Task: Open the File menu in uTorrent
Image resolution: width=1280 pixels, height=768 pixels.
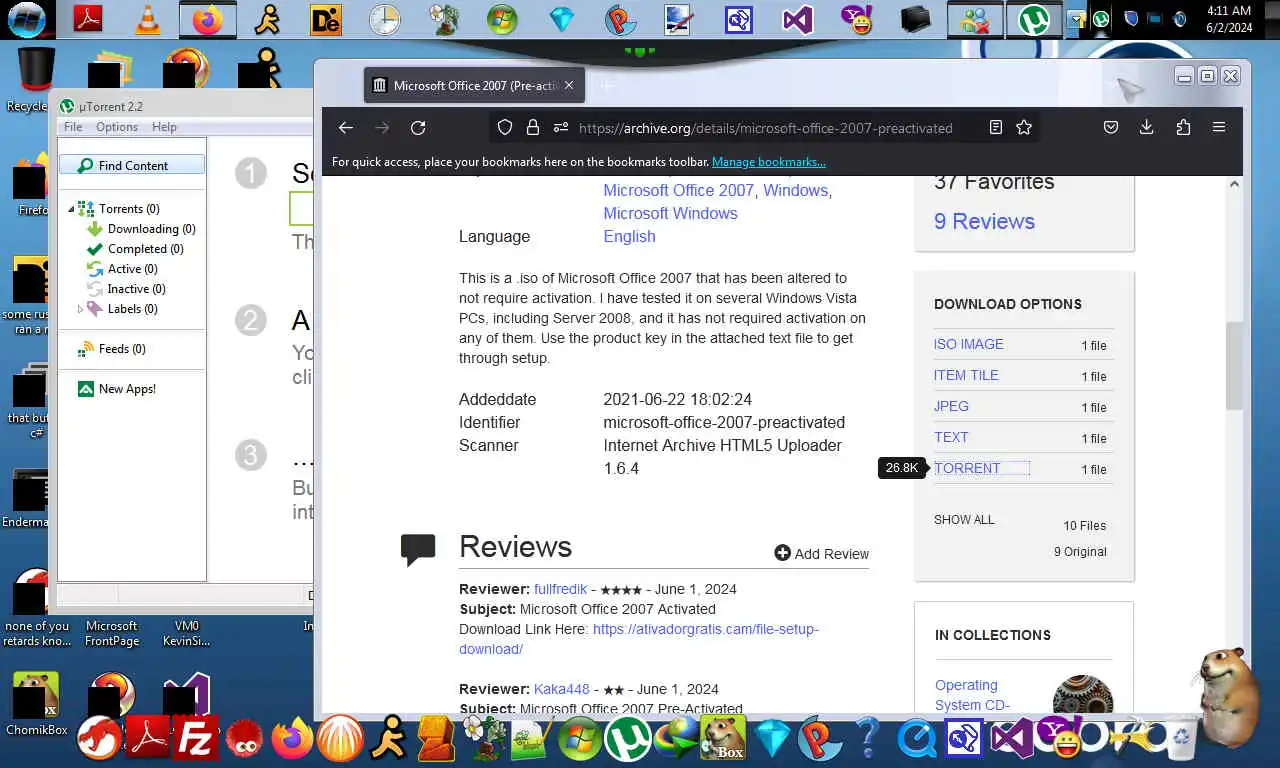Action: point(73,127)
